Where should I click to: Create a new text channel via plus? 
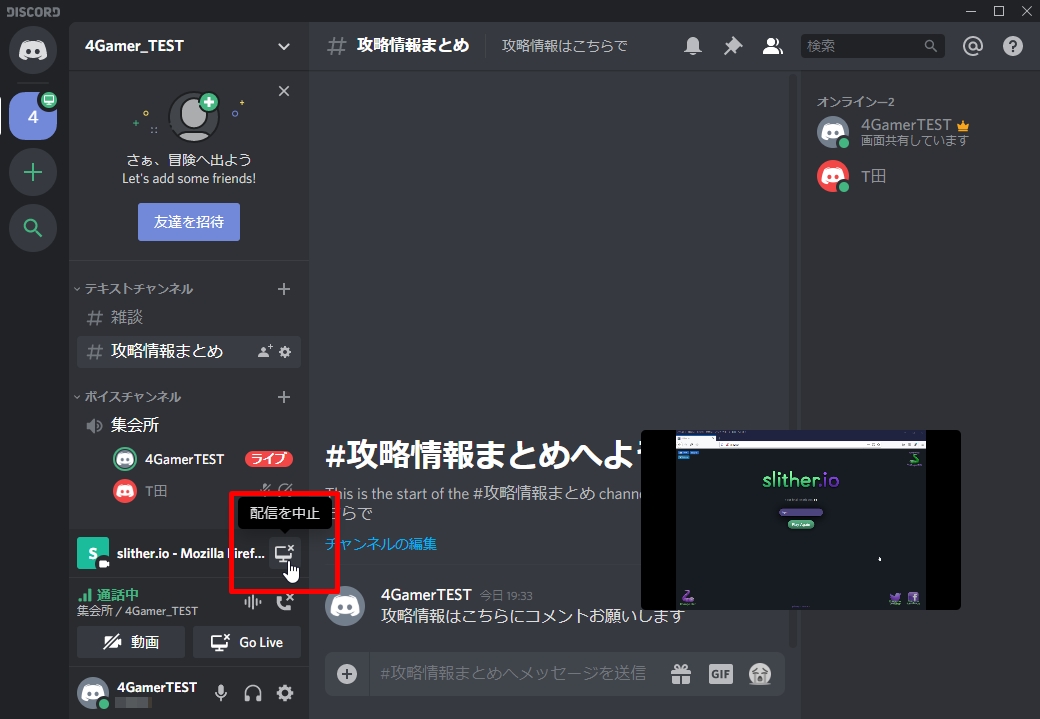click(x=284, y=289)
